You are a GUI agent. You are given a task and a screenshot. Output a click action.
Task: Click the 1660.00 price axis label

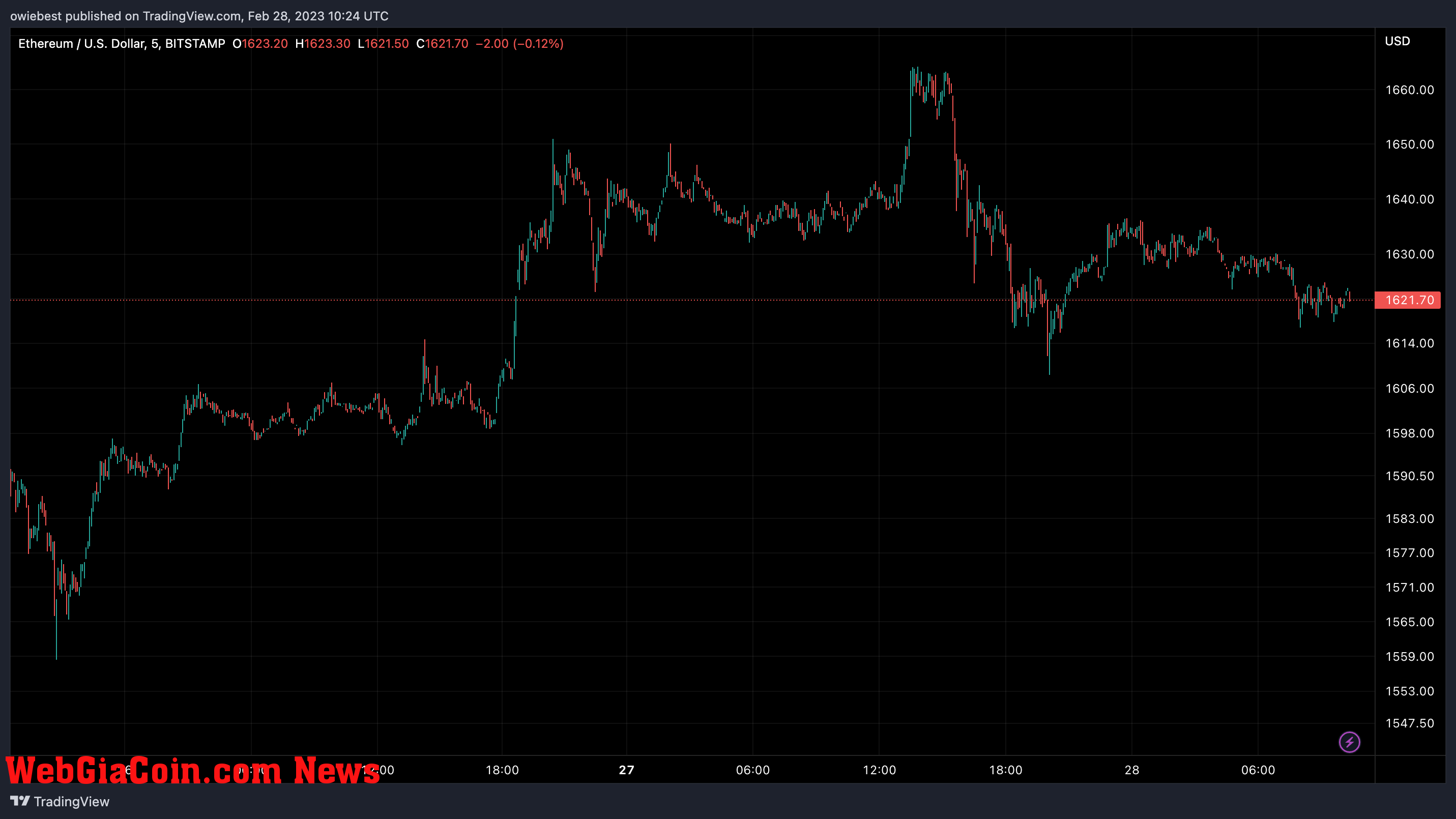click(x=1410, y=90)
